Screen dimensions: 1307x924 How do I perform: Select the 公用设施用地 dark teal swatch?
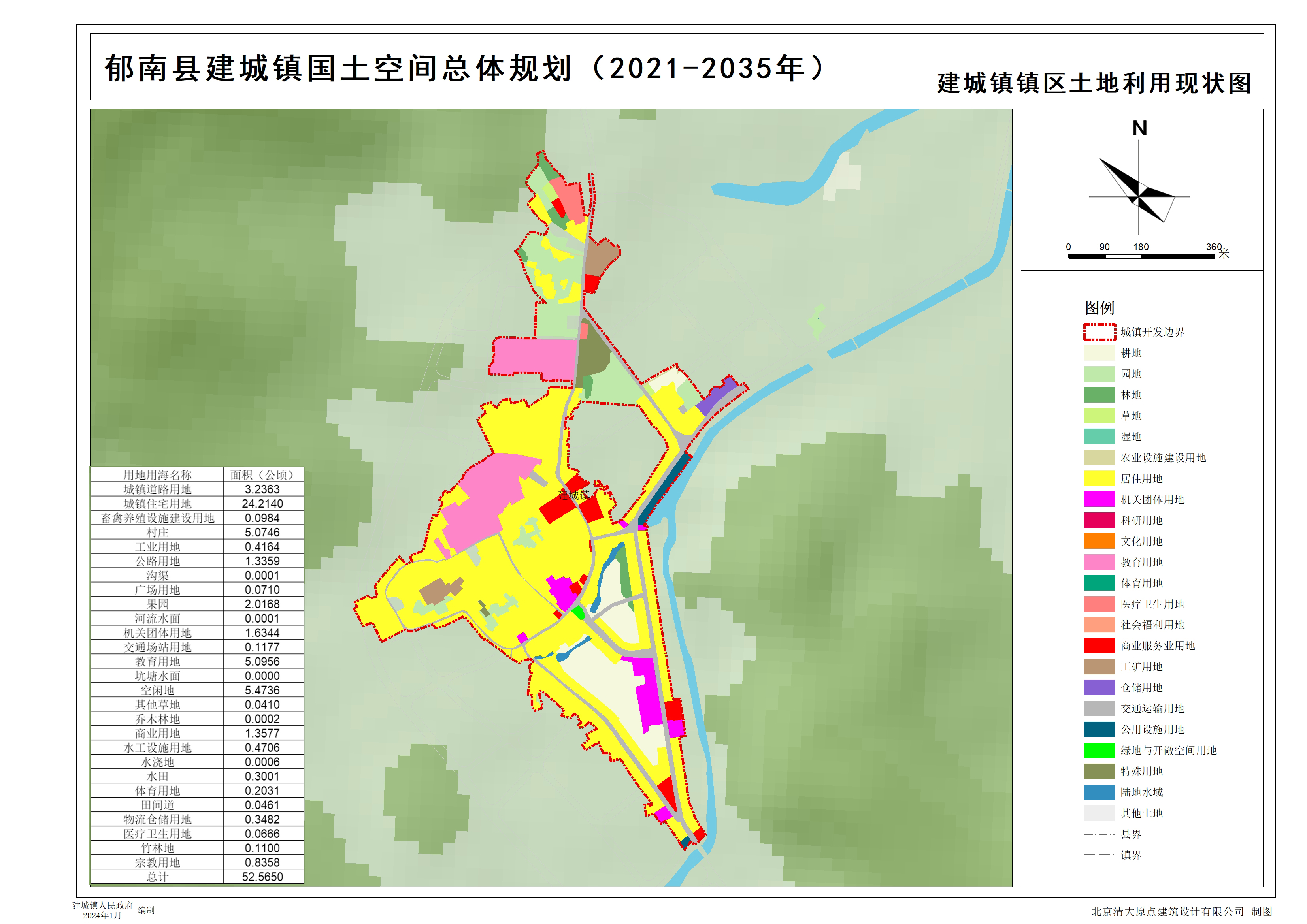click(x=1099, y=729)
